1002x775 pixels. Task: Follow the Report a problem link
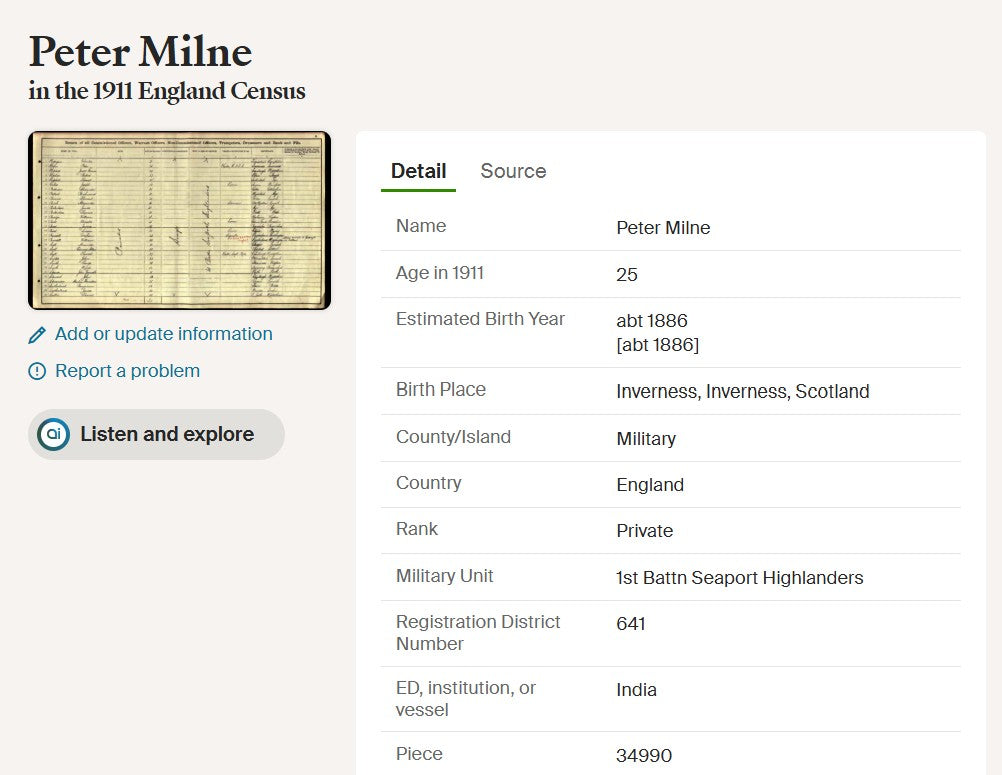pyautogui.click(x=127, y=371)
